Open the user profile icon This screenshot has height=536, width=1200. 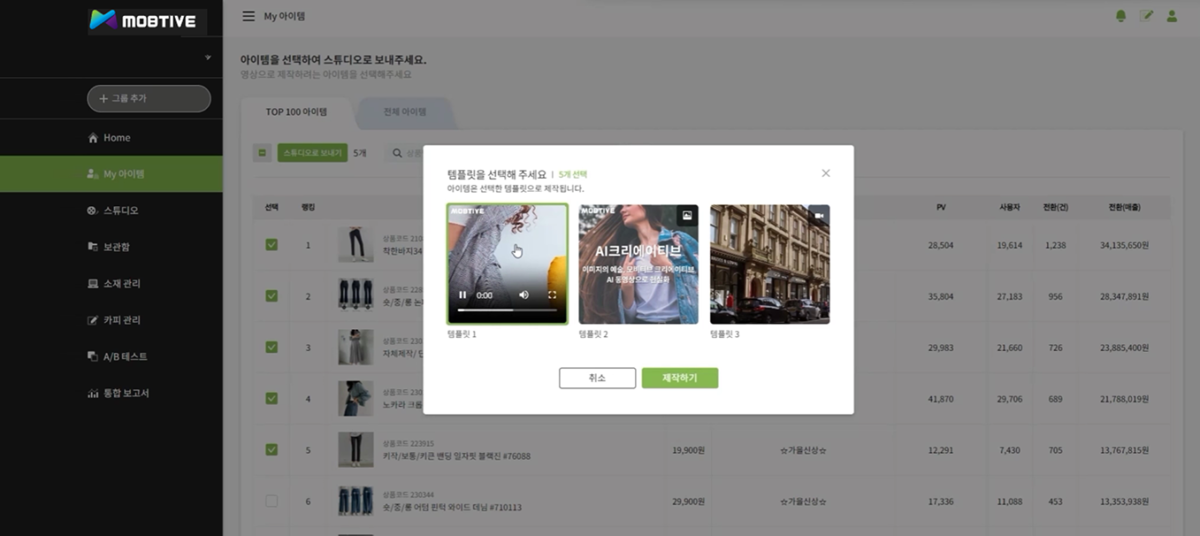1172,16
